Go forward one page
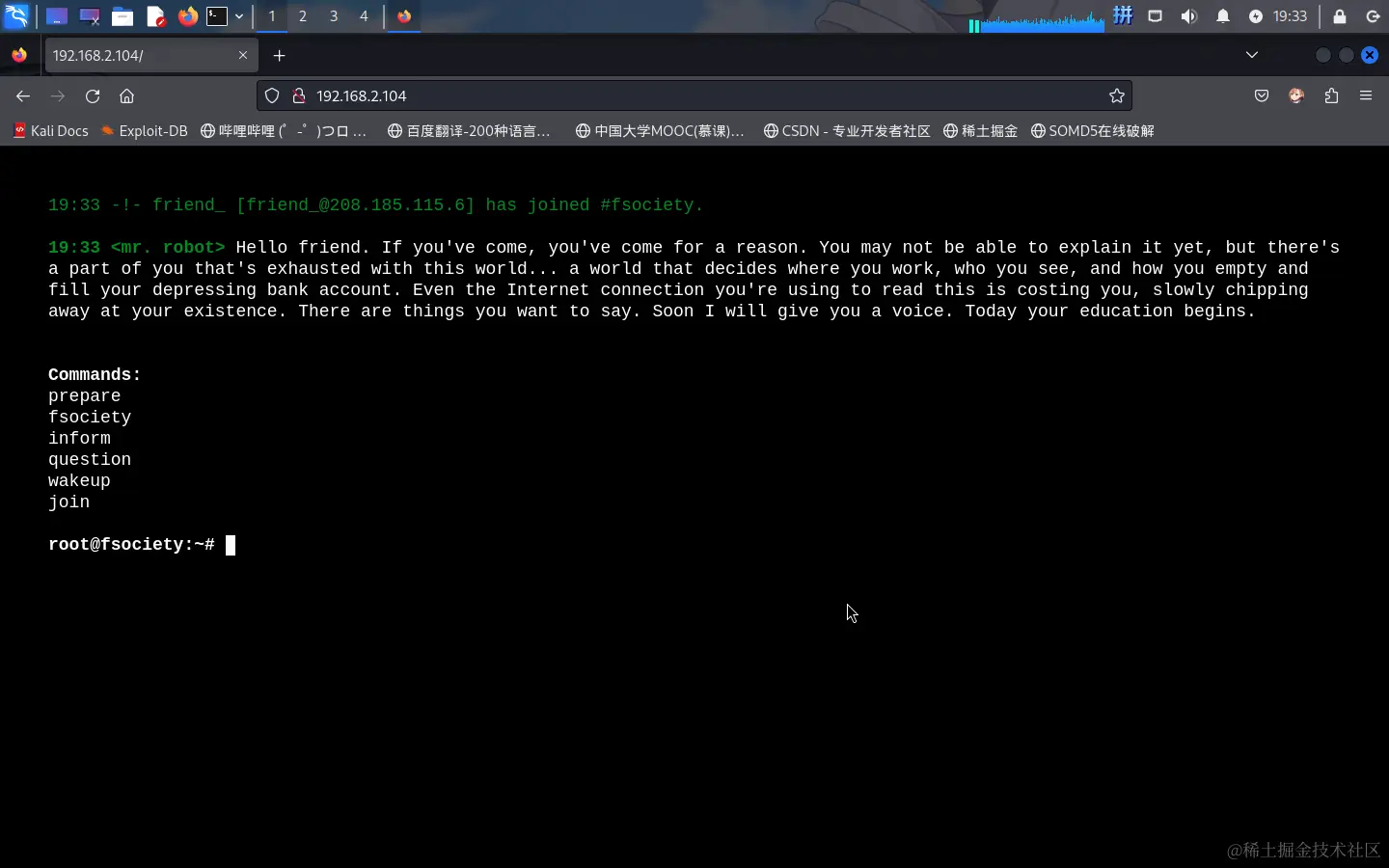Image resolution: width=1389 pixels, height=868 pixels. pyautogui.click(x=58, y=95)
